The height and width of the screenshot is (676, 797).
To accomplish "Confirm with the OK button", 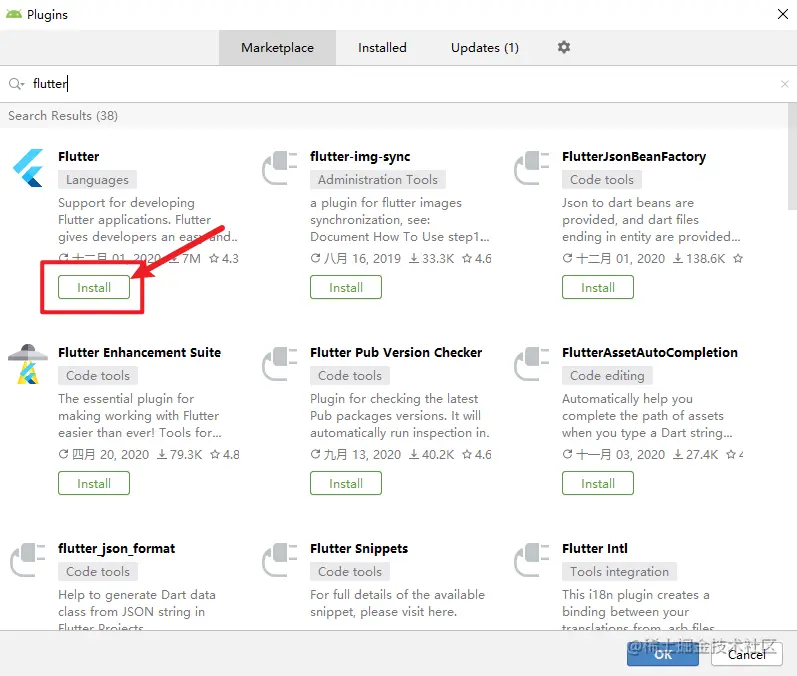I will [x=663, y=654].
